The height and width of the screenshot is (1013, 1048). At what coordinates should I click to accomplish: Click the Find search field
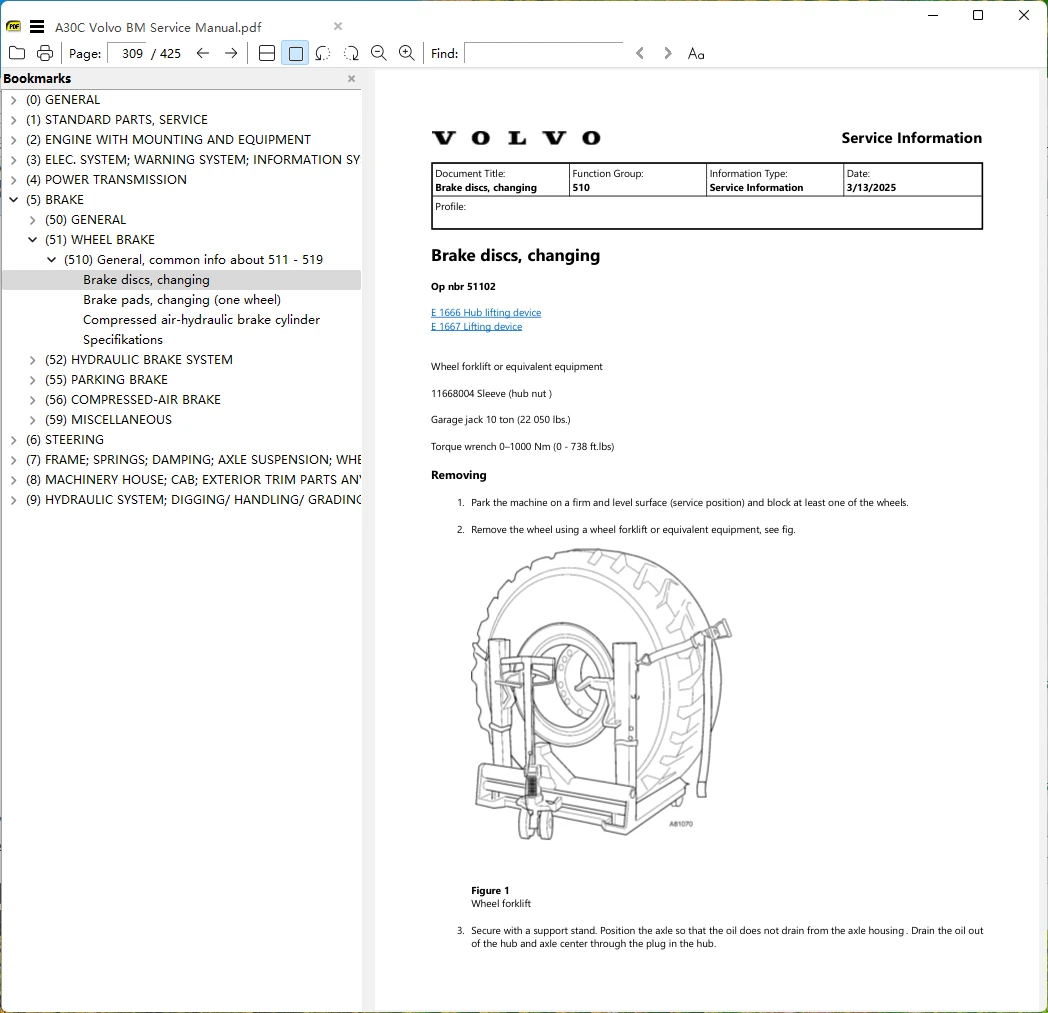544,53
